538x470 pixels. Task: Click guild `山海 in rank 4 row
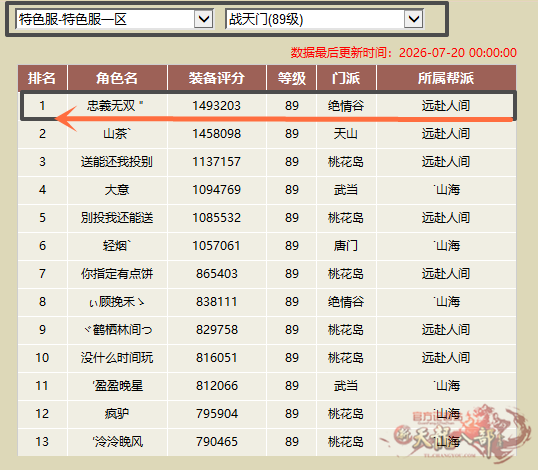coord(446,190)
